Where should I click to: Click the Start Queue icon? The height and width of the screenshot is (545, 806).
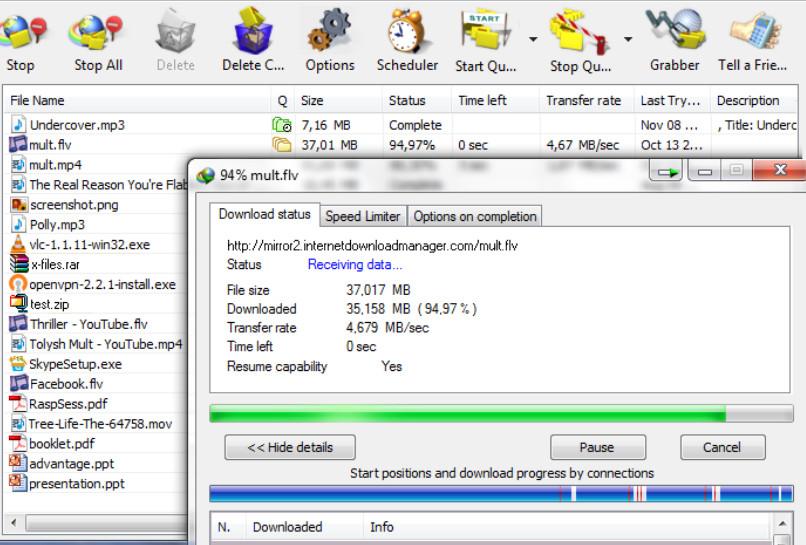tap(485, 32)
